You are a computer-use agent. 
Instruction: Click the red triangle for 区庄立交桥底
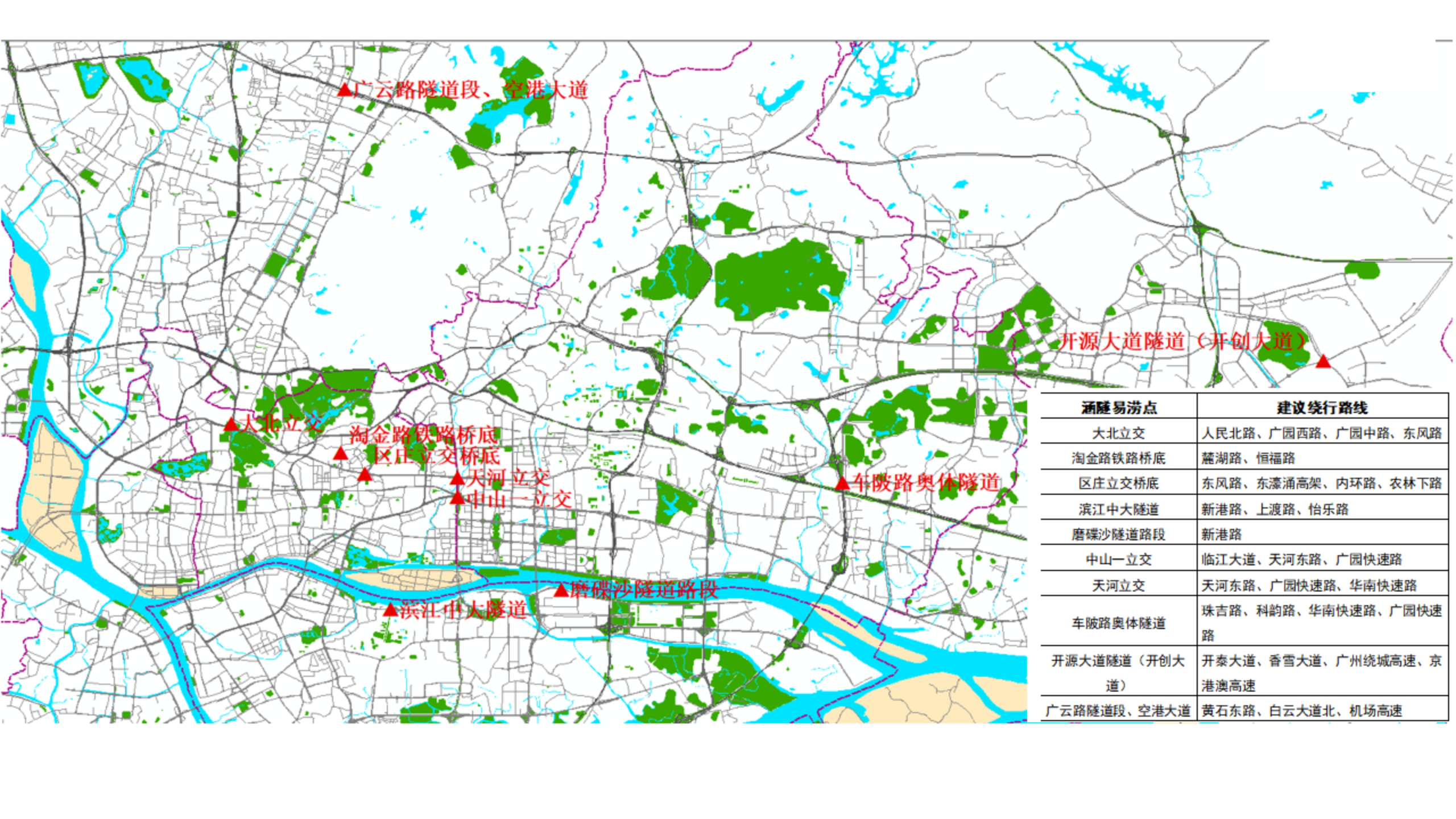pyautogui.click(x=365, y=474)
